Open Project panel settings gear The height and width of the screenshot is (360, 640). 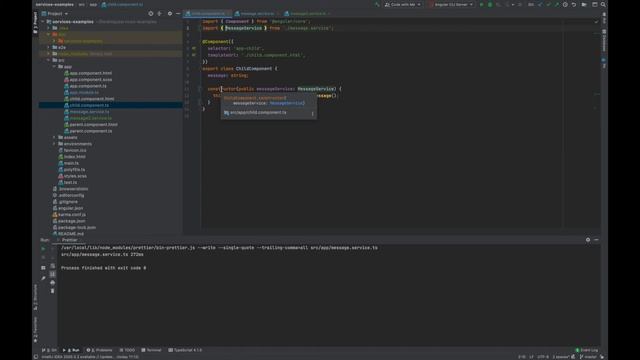170,13
